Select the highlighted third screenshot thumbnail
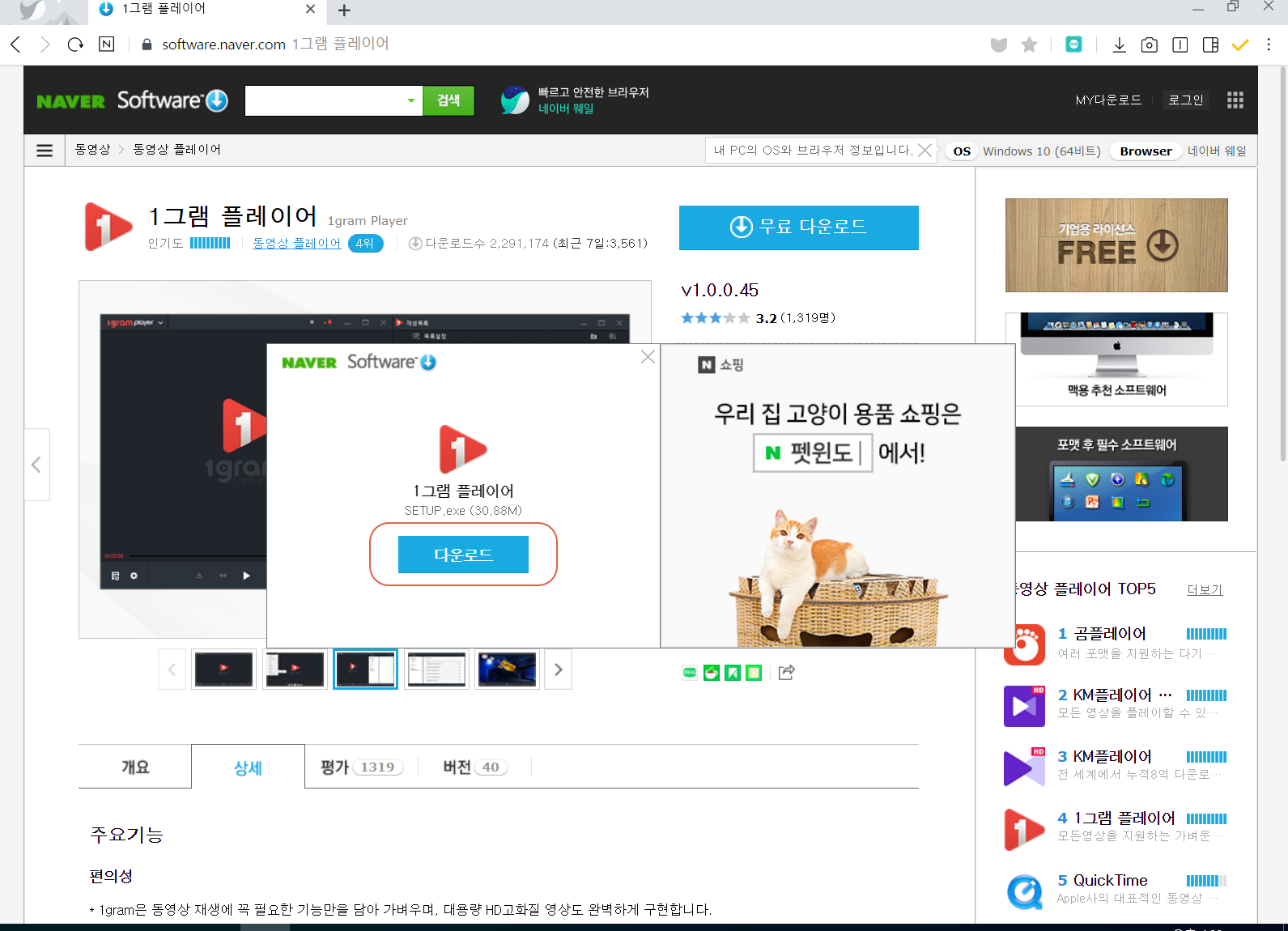 tap(365, 670)
